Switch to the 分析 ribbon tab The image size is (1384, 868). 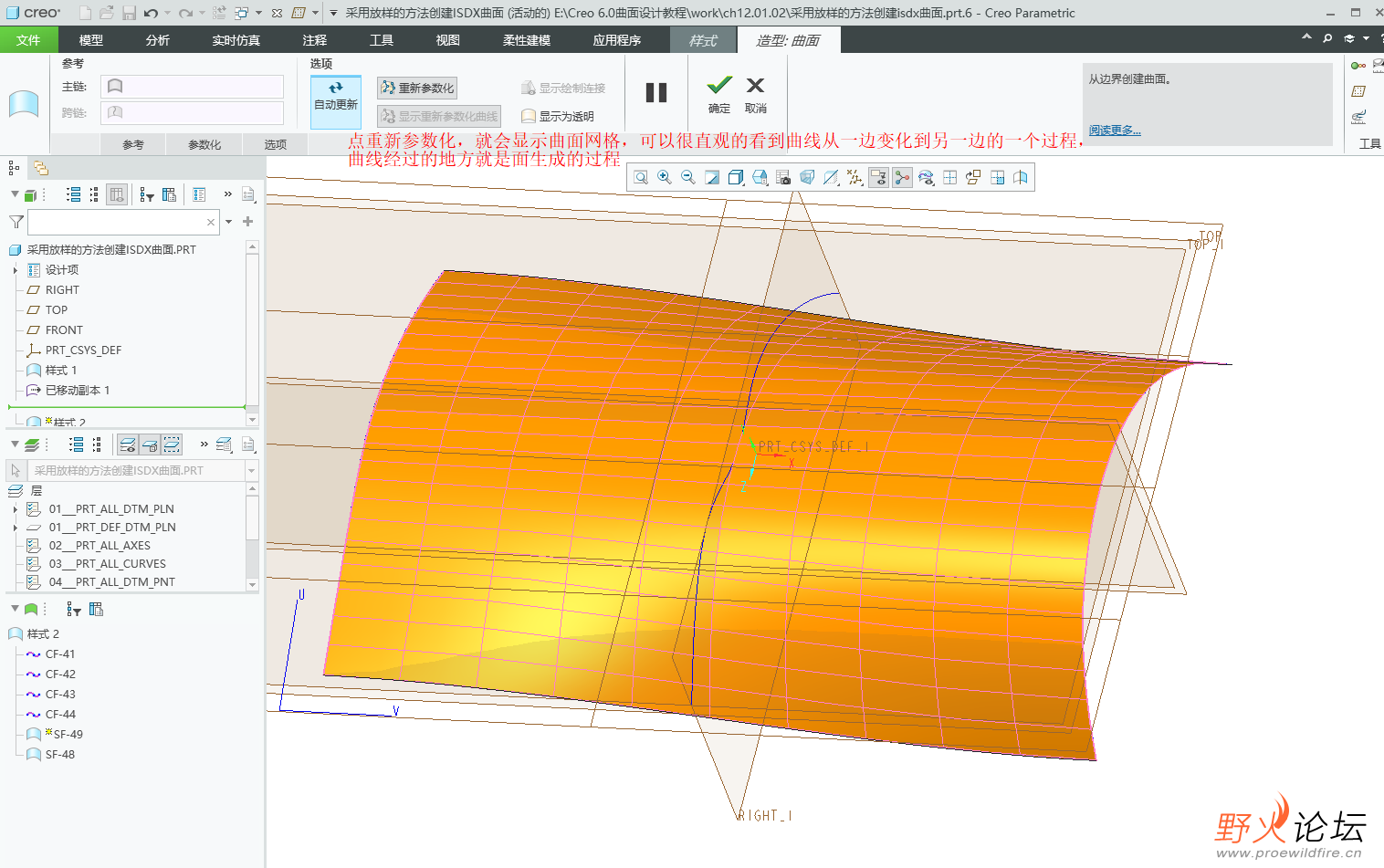point(157,40)
